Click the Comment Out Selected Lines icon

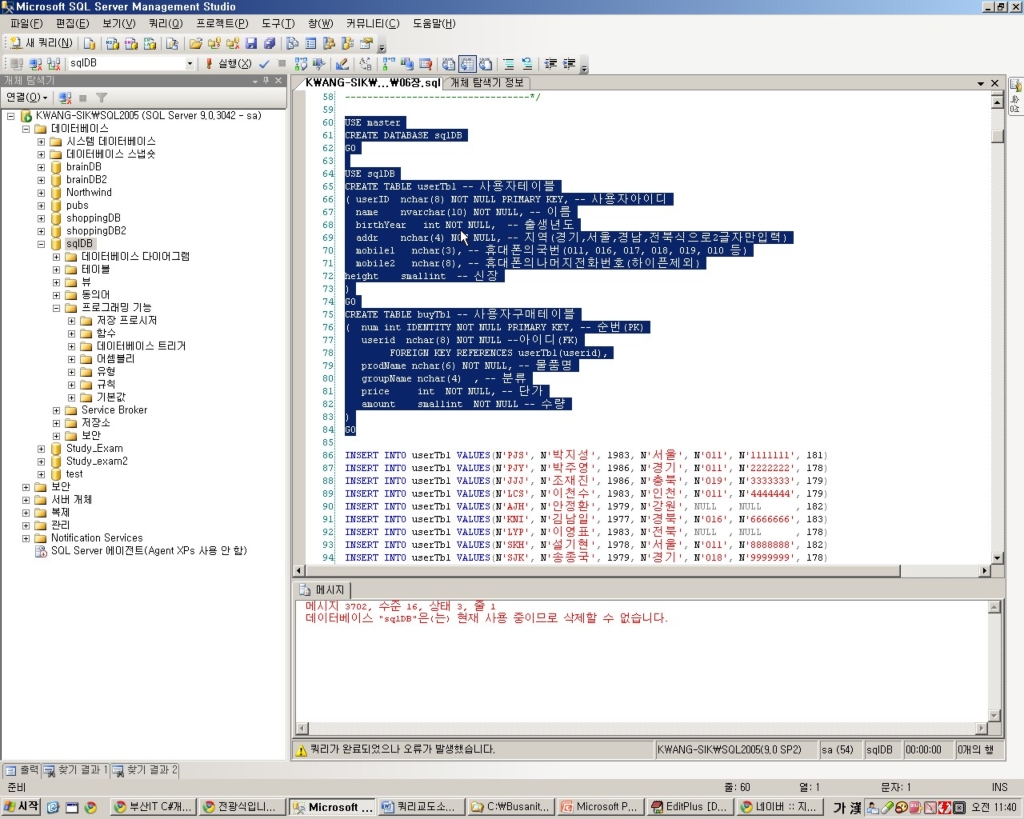[x=508, y=63]
